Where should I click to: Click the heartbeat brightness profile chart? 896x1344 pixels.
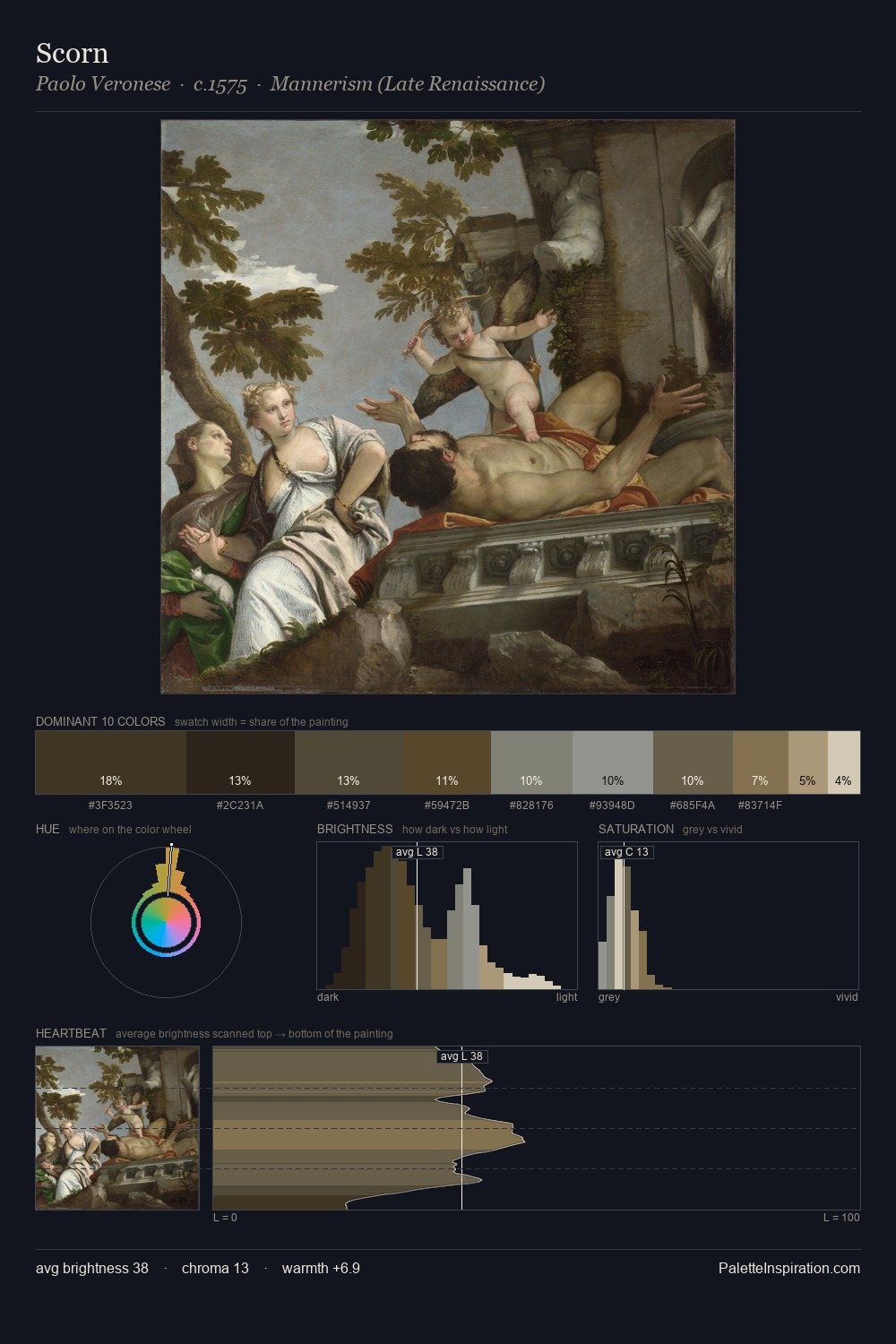click(537, 1128)
